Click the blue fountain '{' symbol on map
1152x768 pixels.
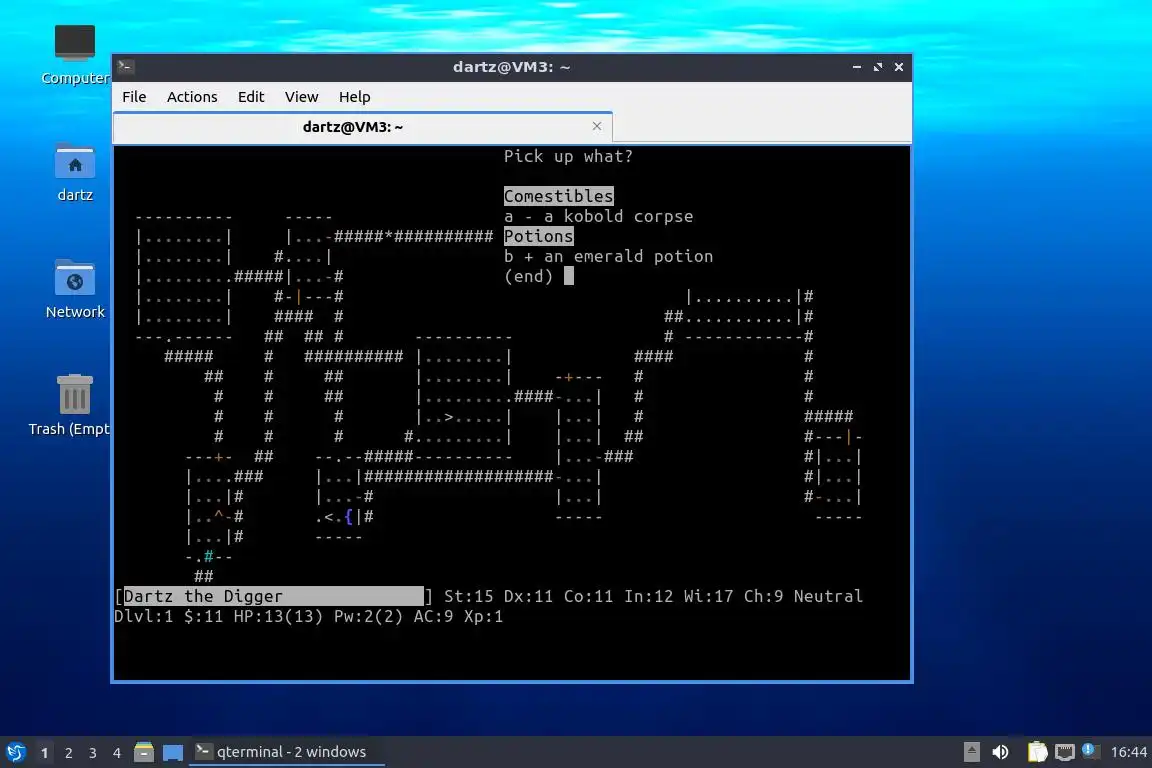(x=348, y=517)
